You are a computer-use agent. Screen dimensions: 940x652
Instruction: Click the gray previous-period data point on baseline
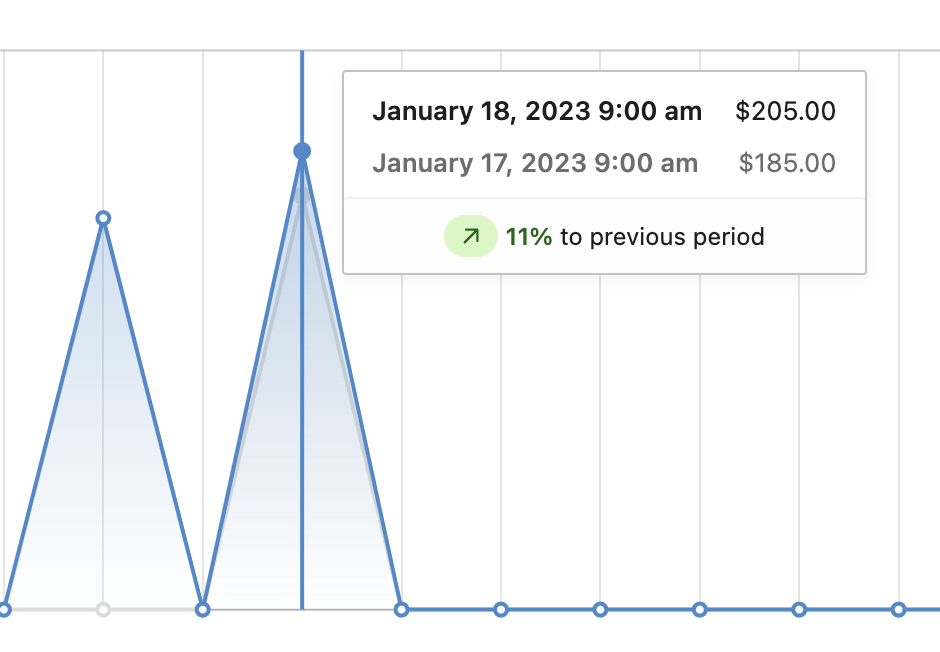click(103, 610)
